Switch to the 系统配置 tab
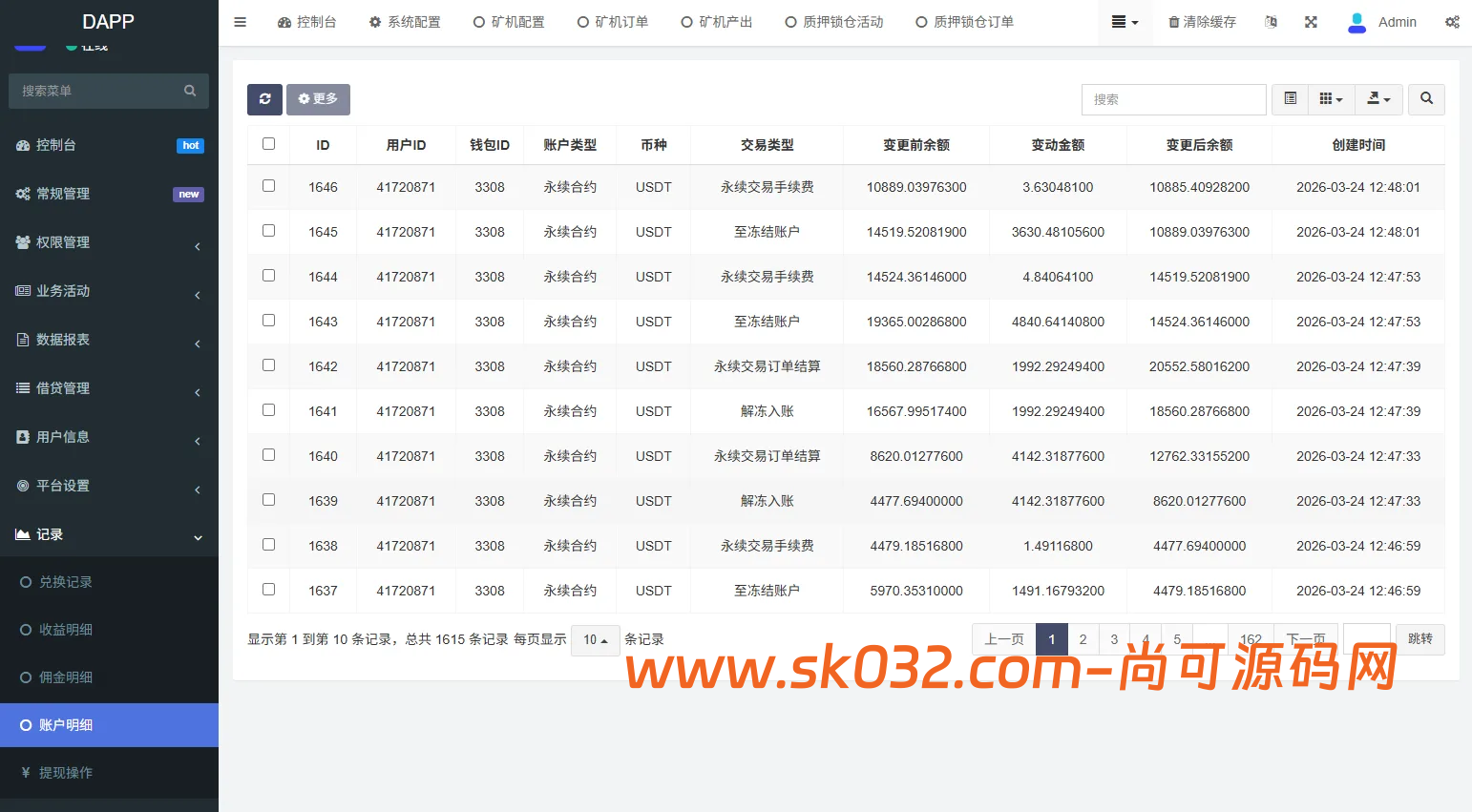The width and height of the screenshot is (1472, 812). point(405,22)
